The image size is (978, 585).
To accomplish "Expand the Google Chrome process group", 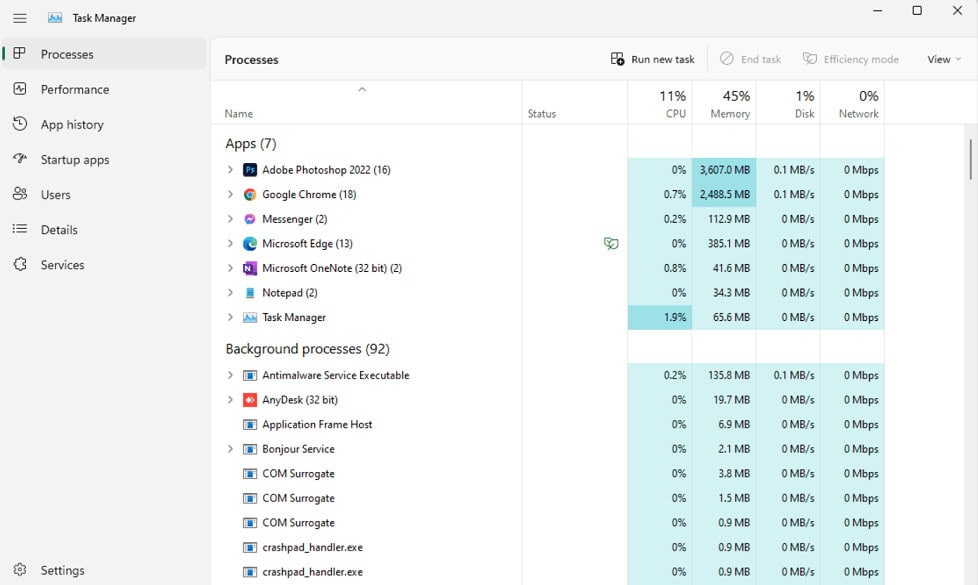I will (230, 195).
